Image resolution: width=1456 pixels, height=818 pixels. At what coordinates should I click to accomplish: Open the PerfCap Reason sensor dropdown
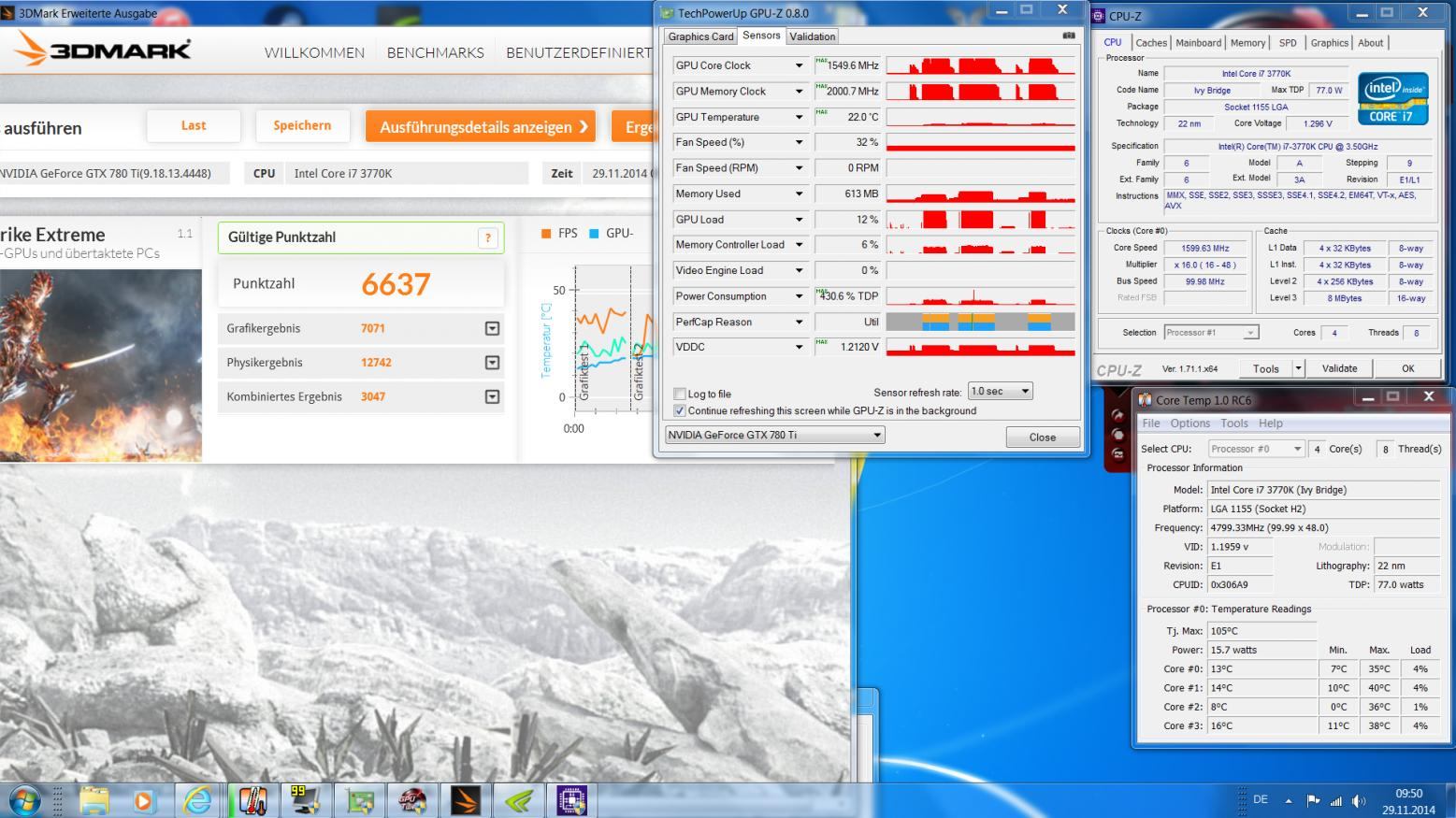799,322
